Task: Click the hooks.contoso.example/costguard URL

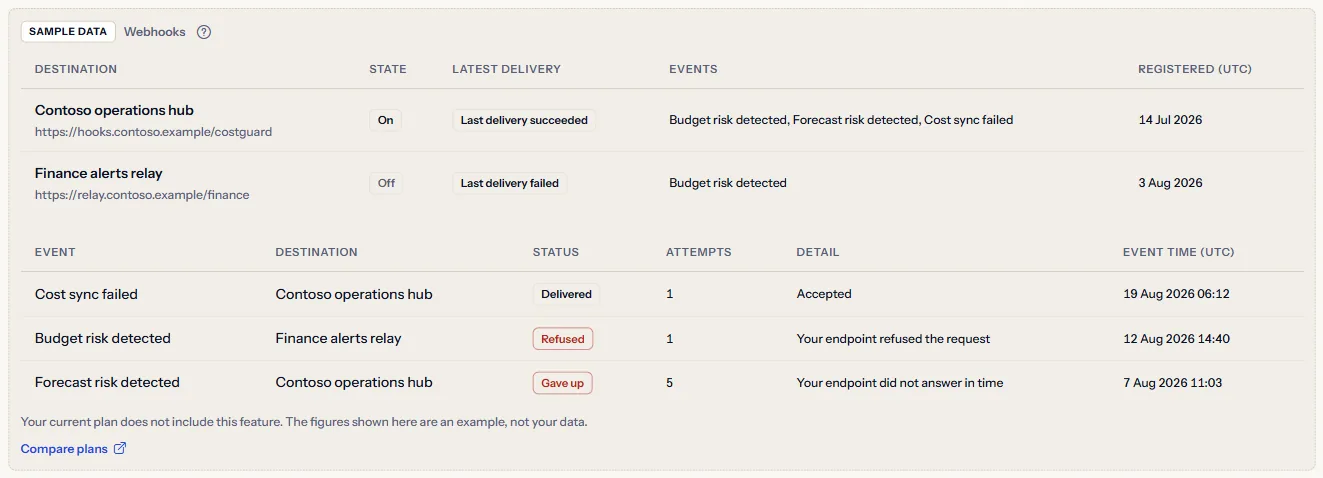Action: pyautogui.click(x=153, y=131)
